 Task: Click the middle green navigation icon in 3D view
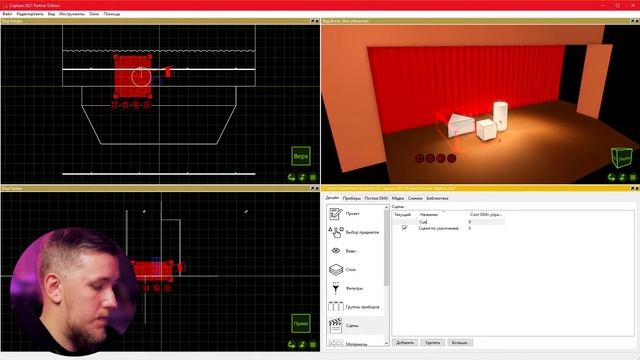(x=622, y=177)
